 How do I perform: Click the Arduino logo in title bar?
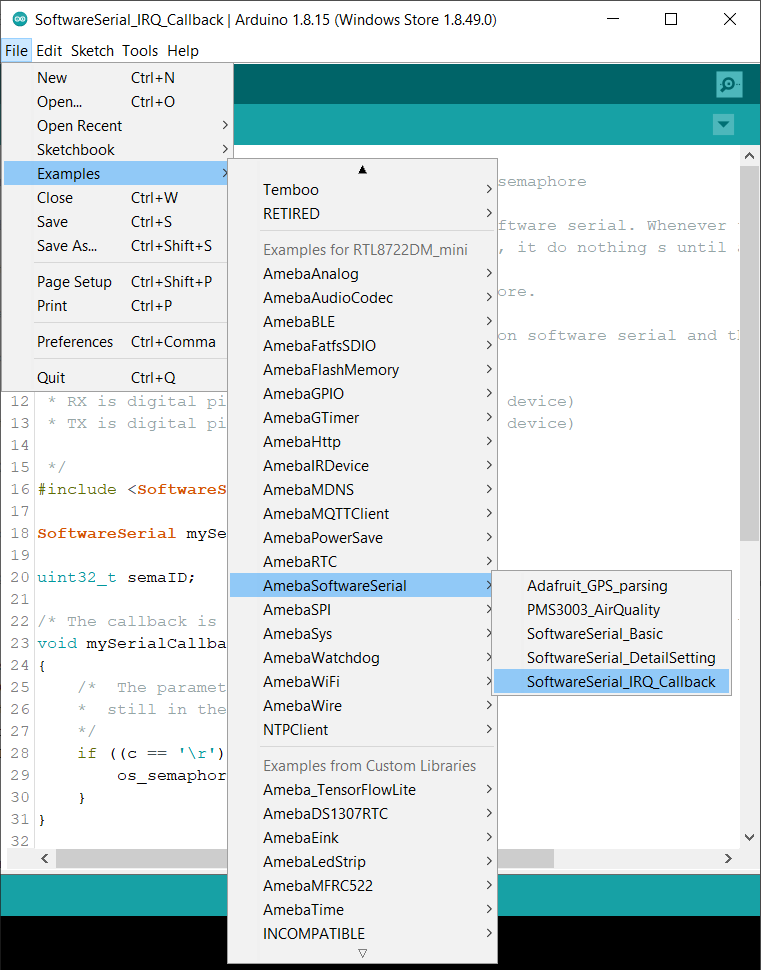(x=20, y=19)
